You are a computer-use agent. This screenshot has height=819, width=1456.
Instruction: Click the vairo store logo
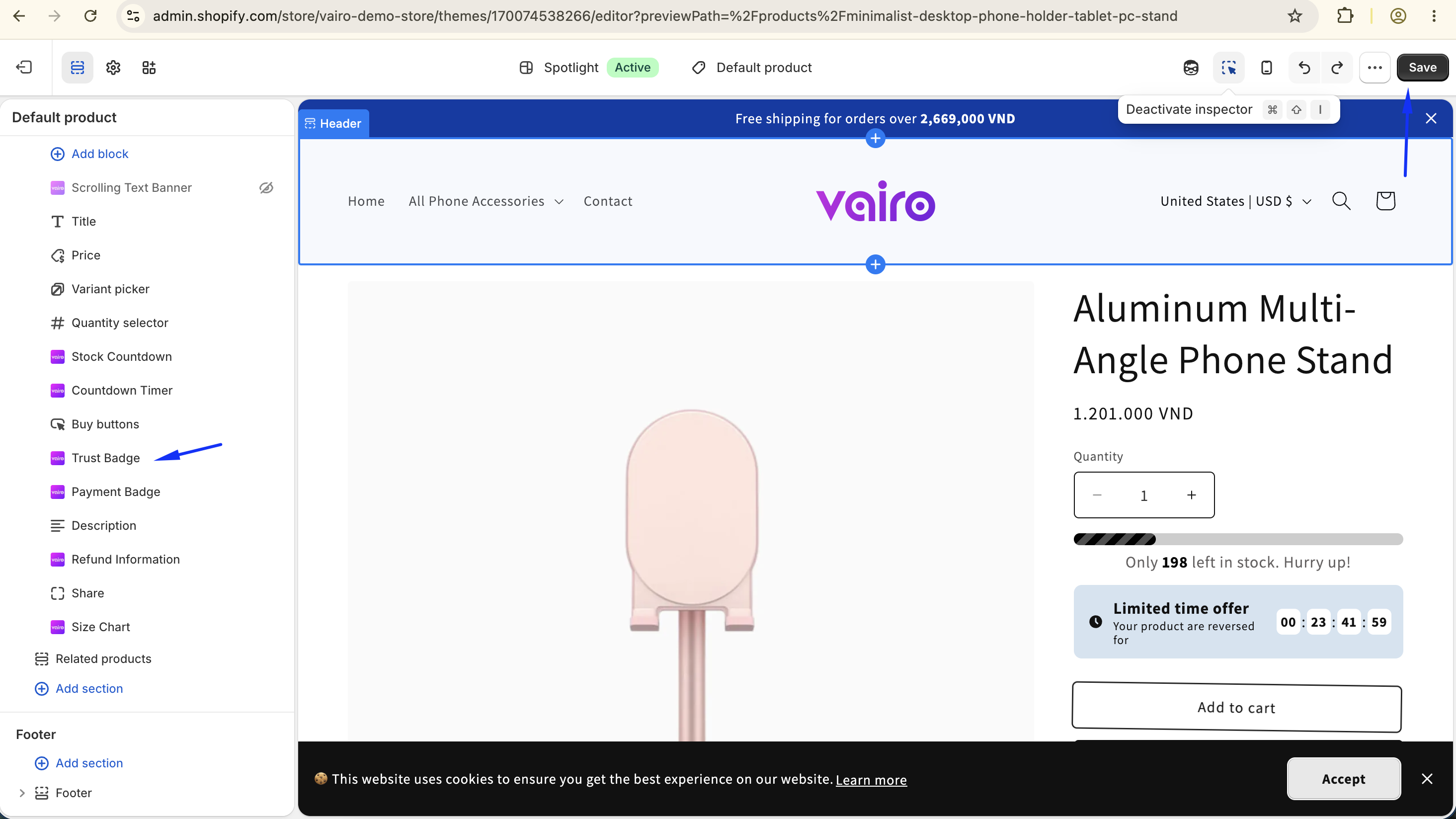pos(876,201)
